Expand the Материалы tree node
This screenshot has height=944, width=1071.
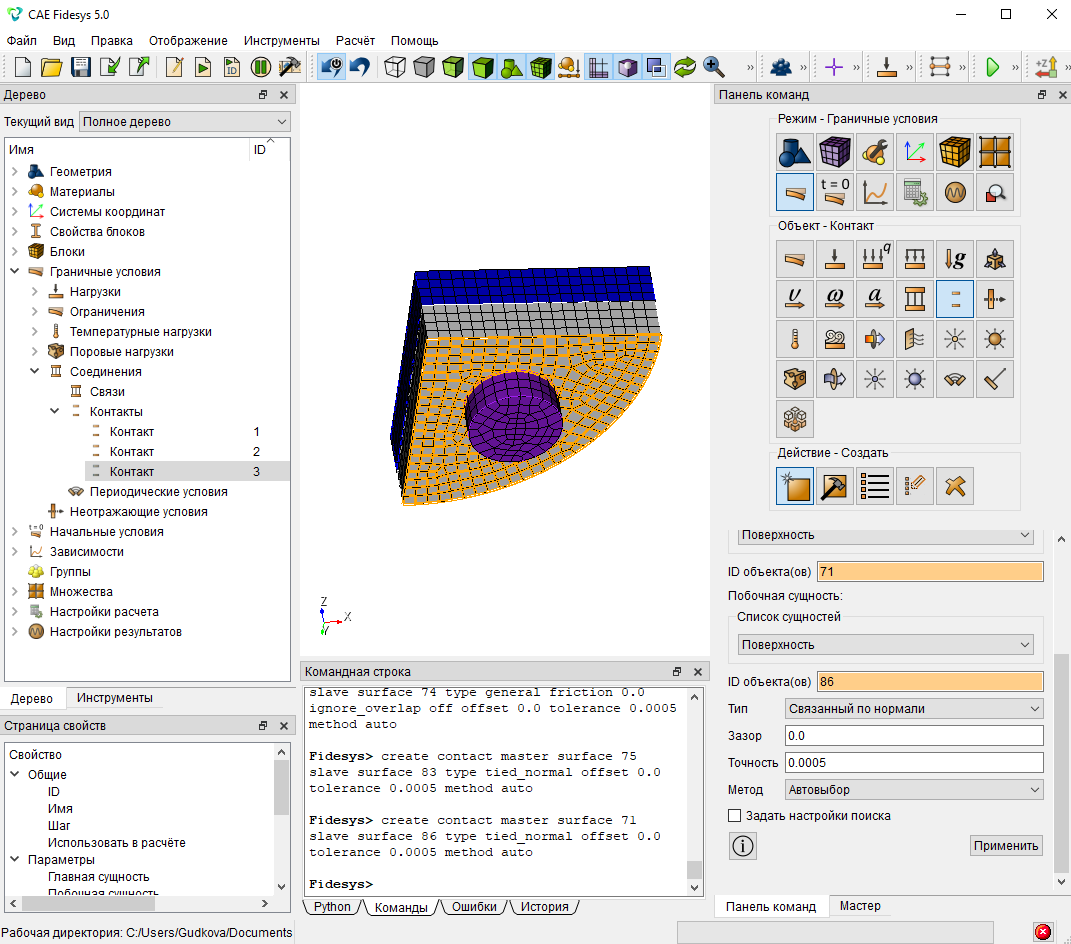click(x=15, y=191)
